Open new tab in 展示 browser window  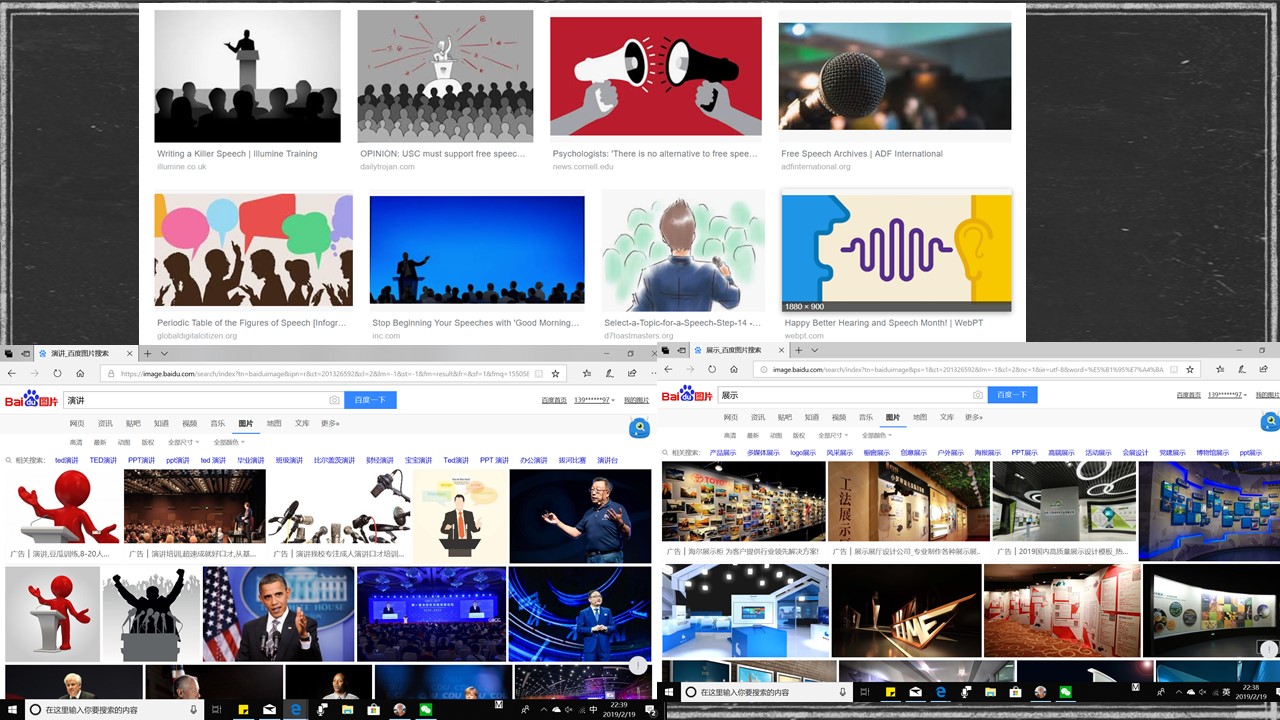(799, 351)
